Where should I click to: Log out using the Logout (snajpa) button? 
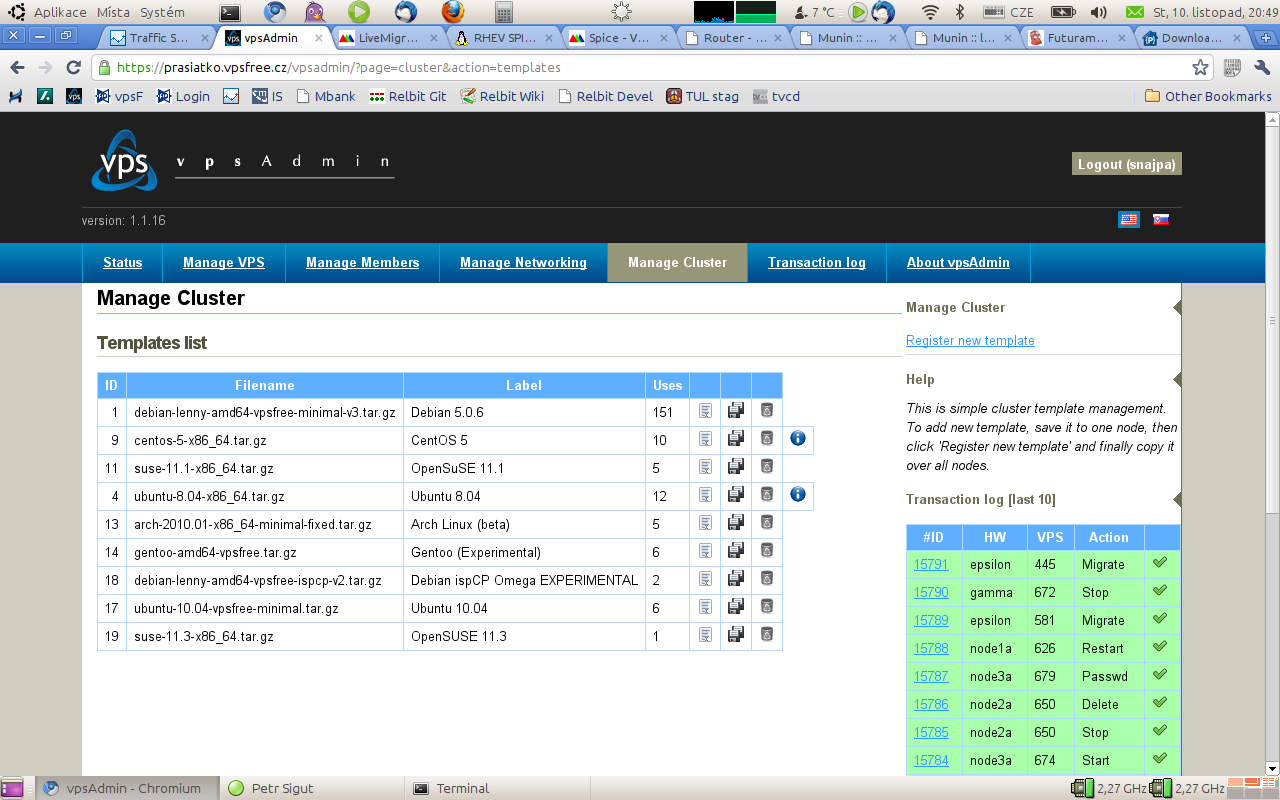(x=1127, y=164)
